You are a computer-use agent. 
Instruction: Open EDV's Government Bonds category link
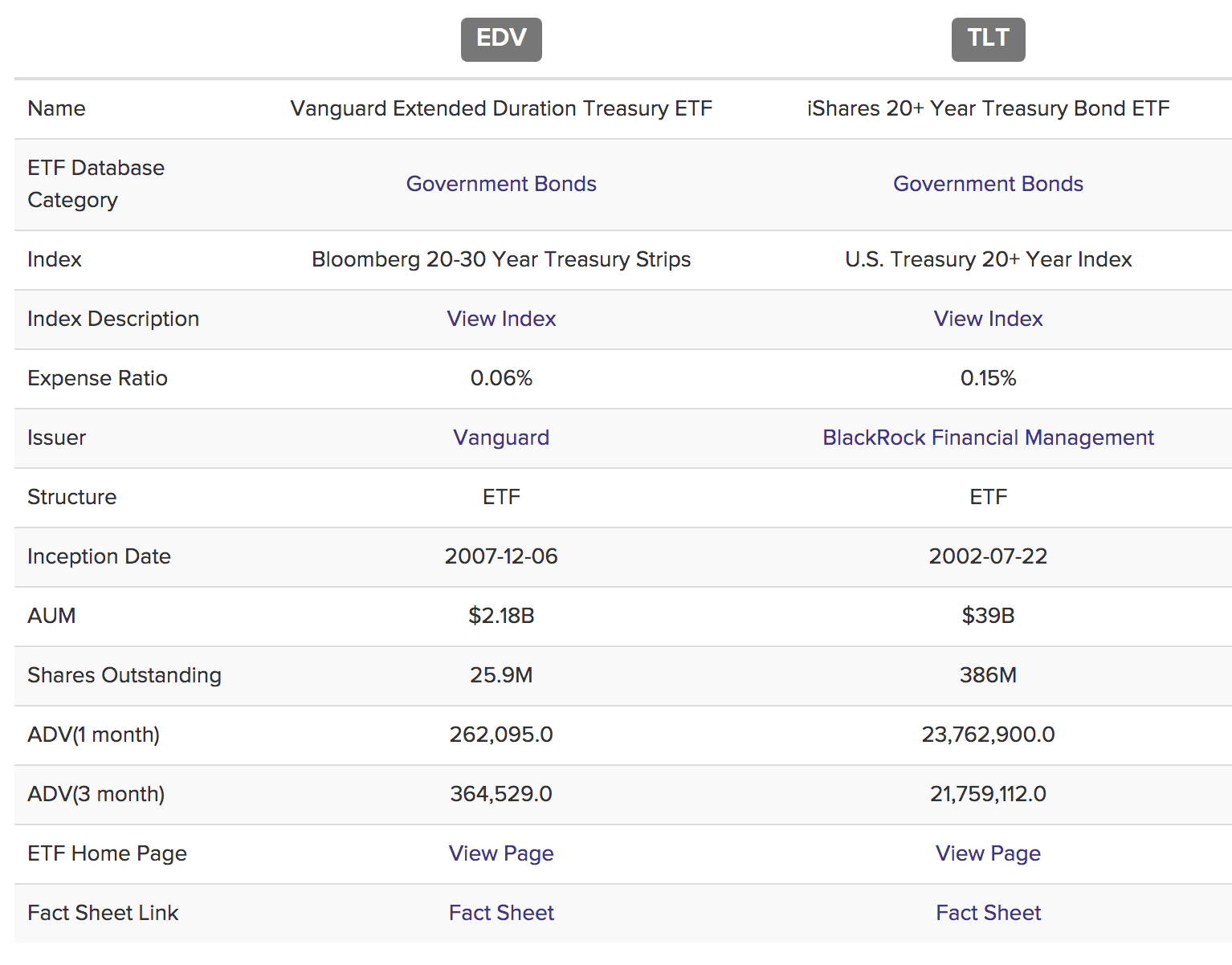[501, 184]
